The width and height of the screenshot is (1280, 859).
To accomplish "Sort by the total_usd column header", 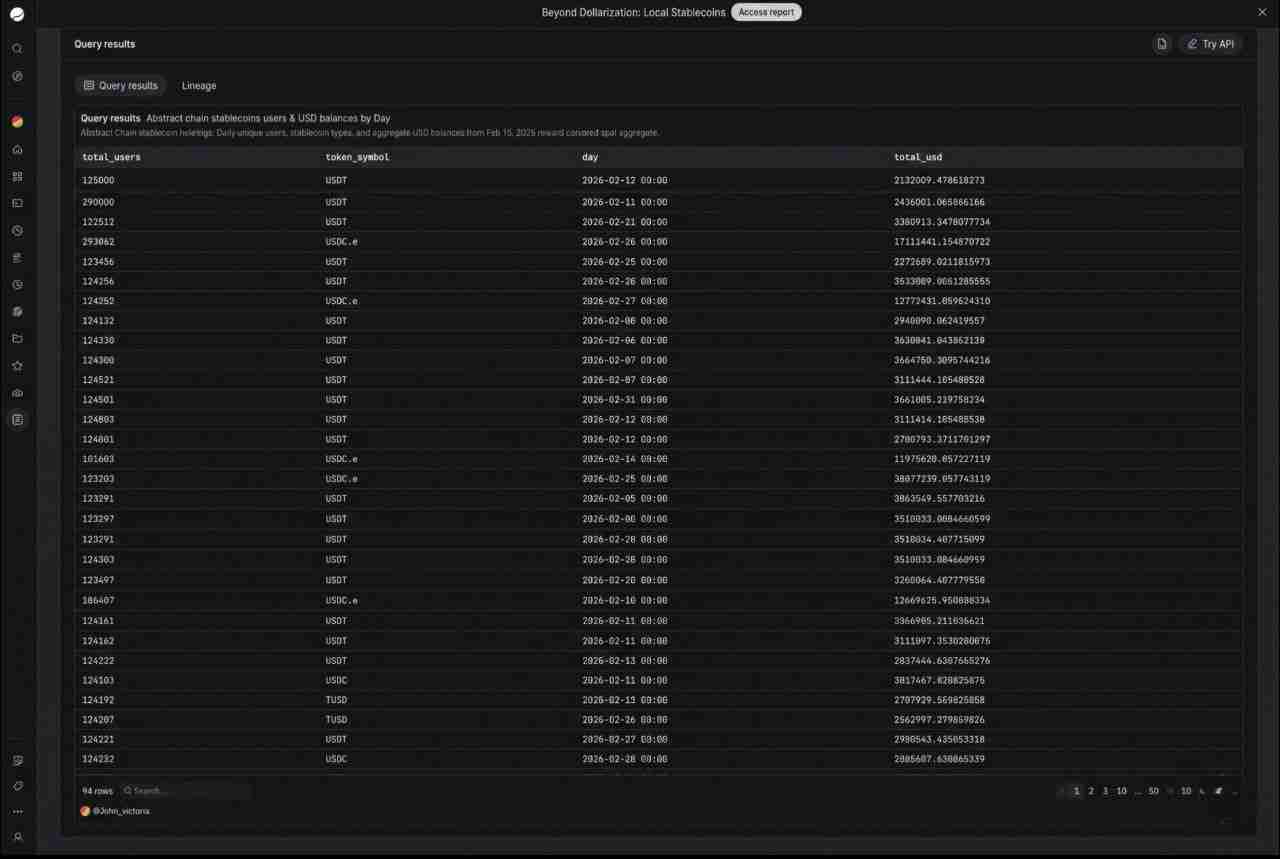I will (x=917, y=157).
